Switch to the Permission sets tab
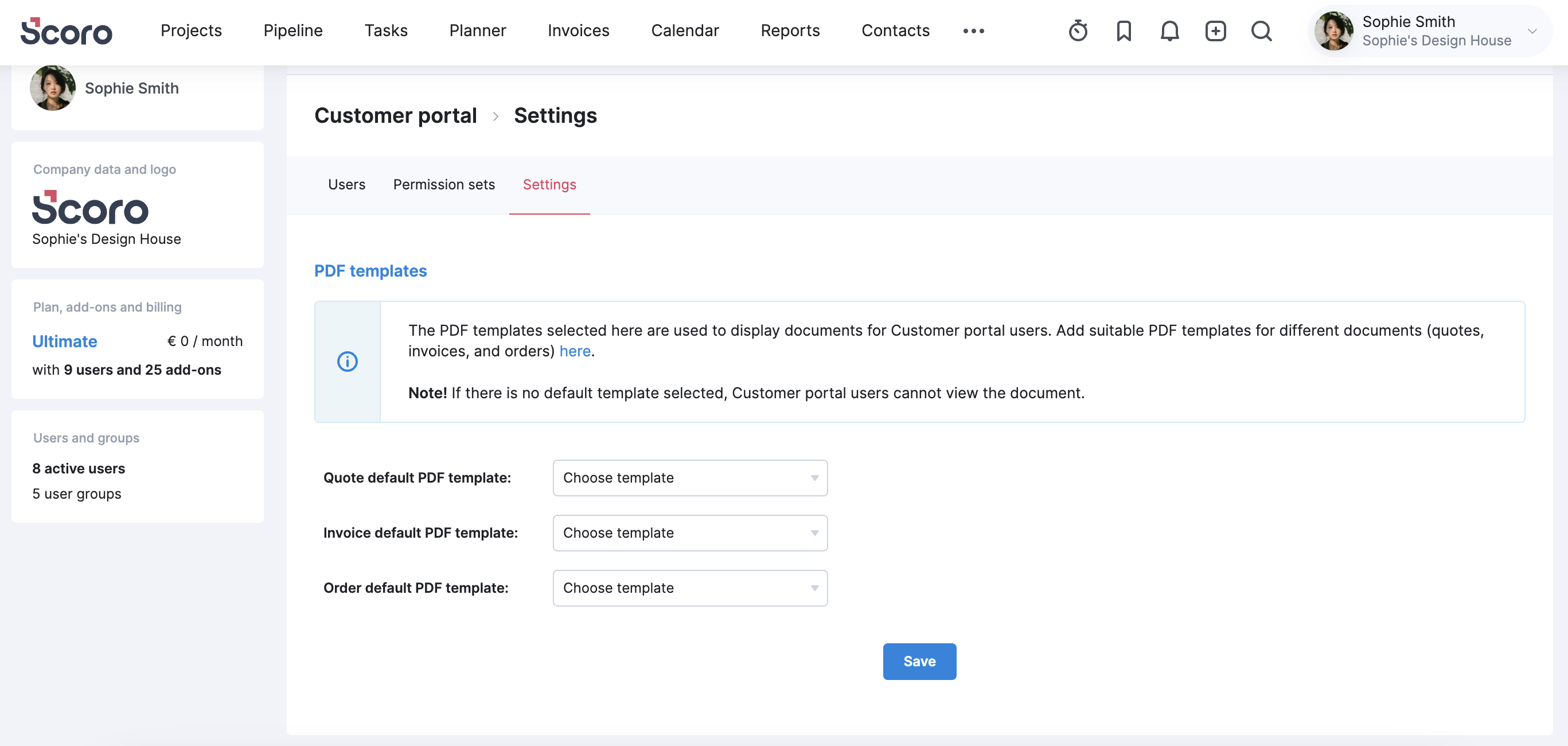The width and height of the screenshot is (1568, 746). pyautogui.click(x=444, y=185)
